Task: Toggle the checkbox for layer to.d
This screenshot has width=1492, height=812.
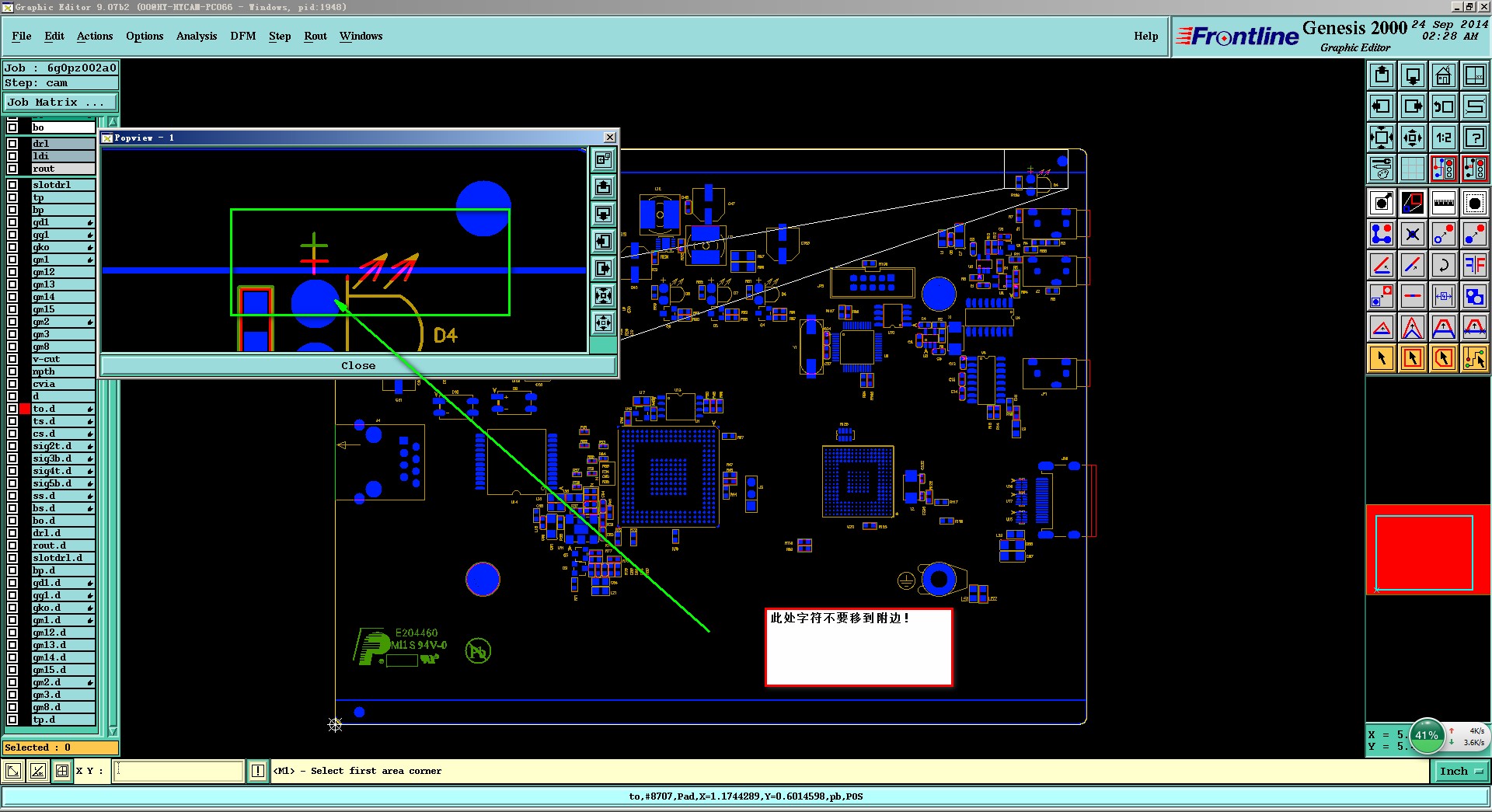Action: coord(12,409)
